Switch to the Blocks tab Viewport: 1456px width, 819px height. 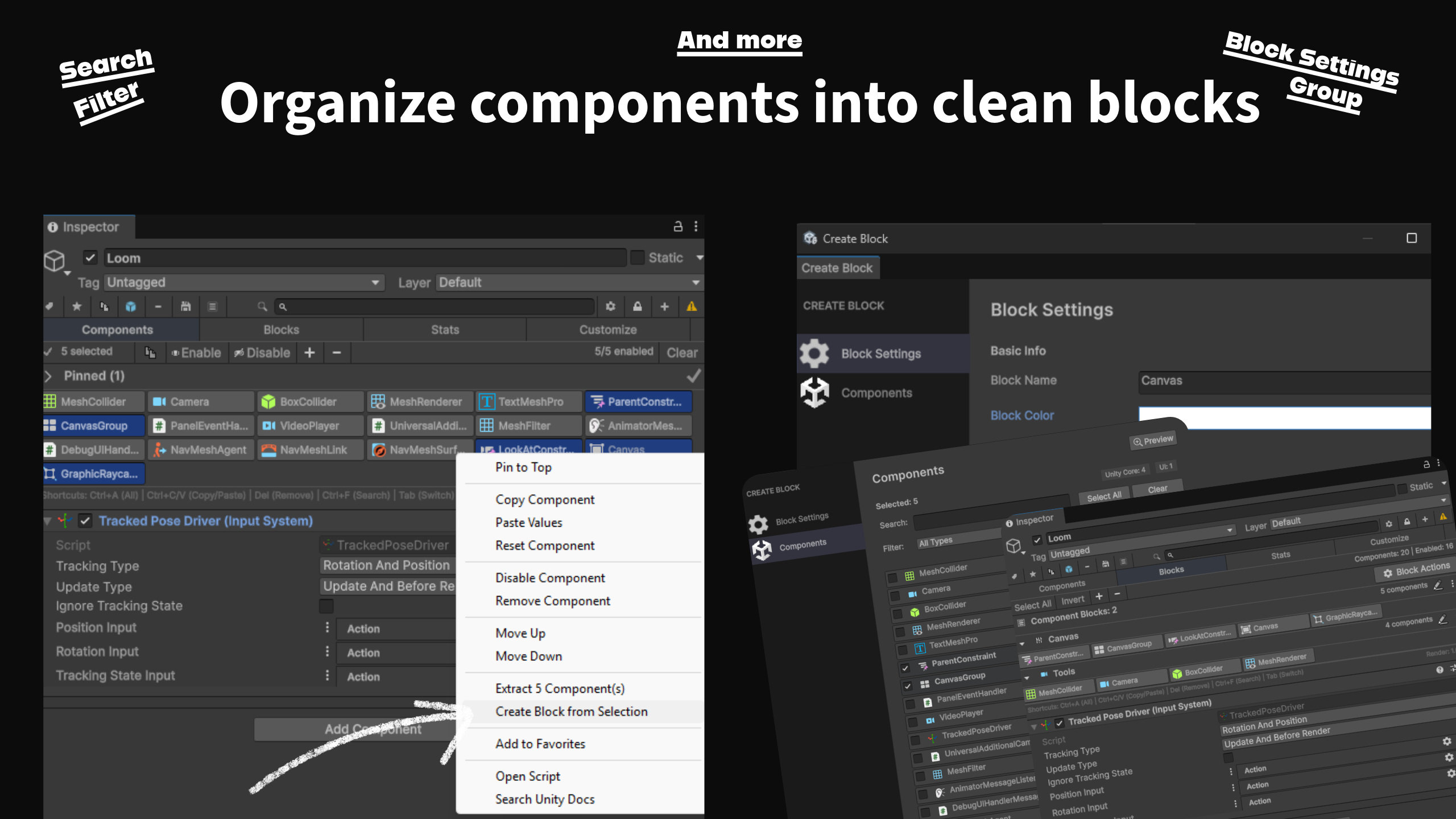click(x=281, y=330)
